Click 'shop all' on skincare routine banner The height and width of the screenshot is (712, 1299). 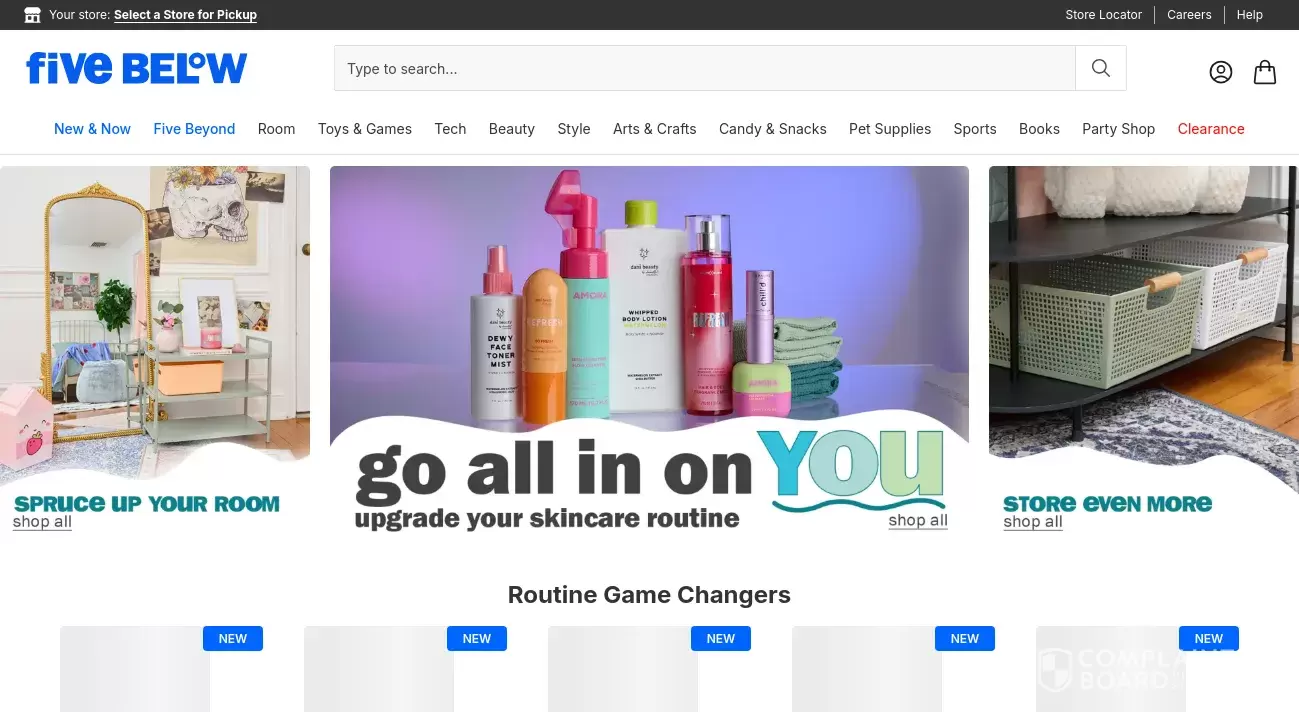(x=918, y=520)
